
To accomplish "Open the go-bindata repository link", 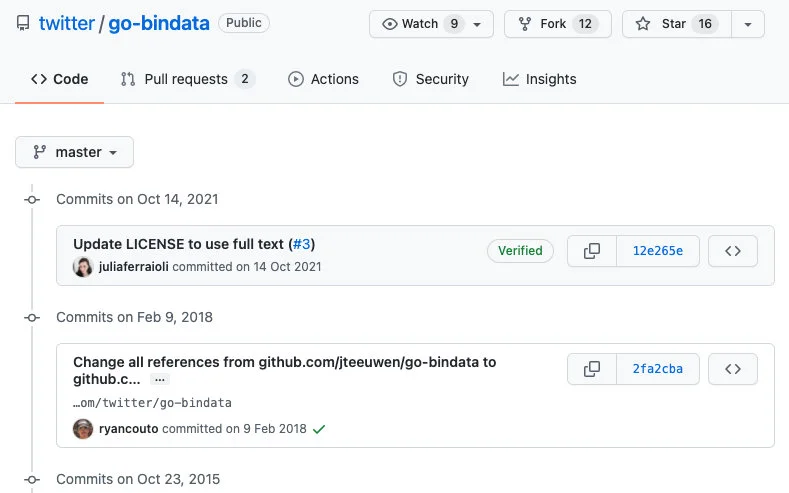I will [159, 24].
